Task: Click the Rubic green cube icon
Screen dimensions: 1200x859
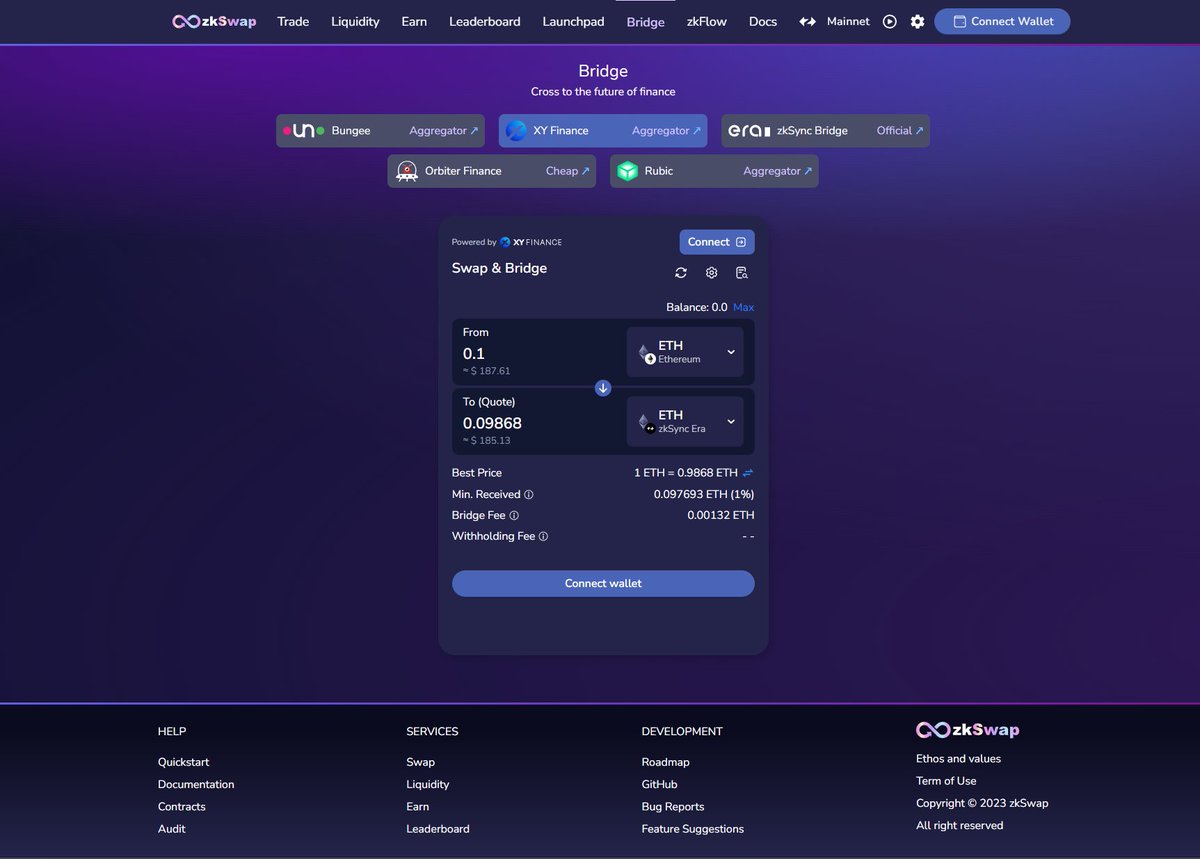Action: pyautogui.click(x=627, y=171)
